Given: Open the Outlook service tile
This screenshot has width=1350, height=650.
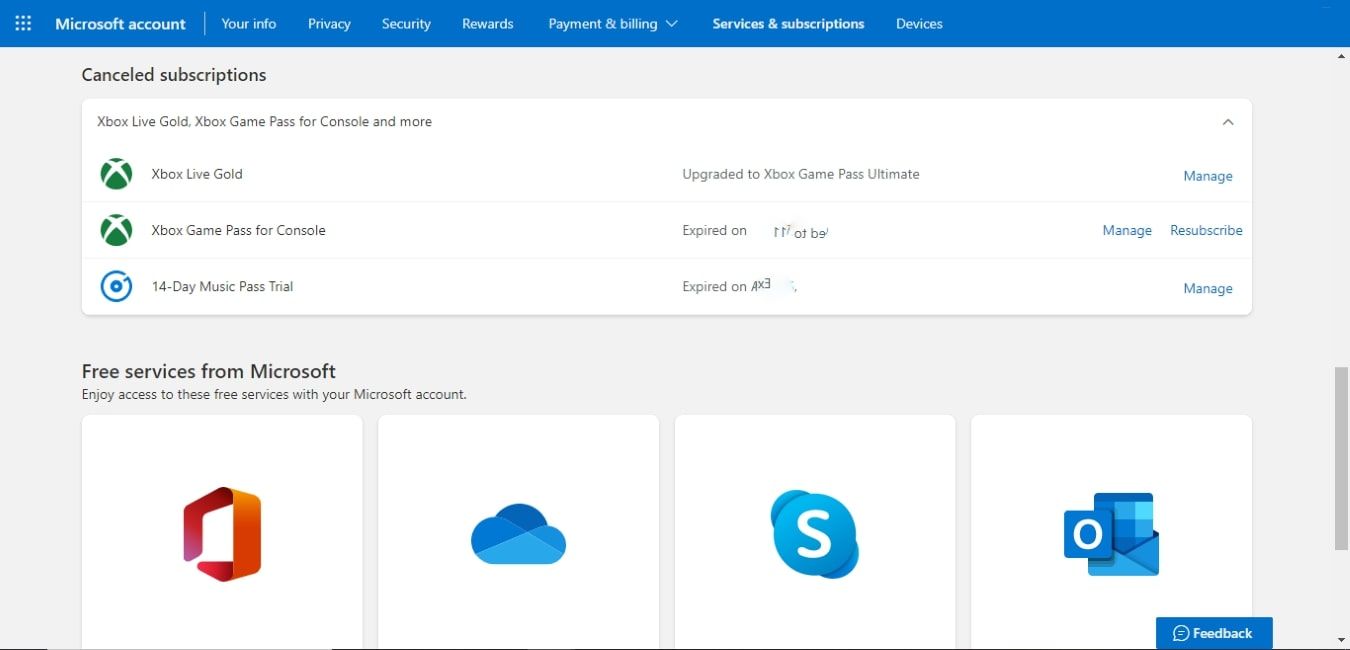Looking at the screenshot, I should click(1111, 533).
